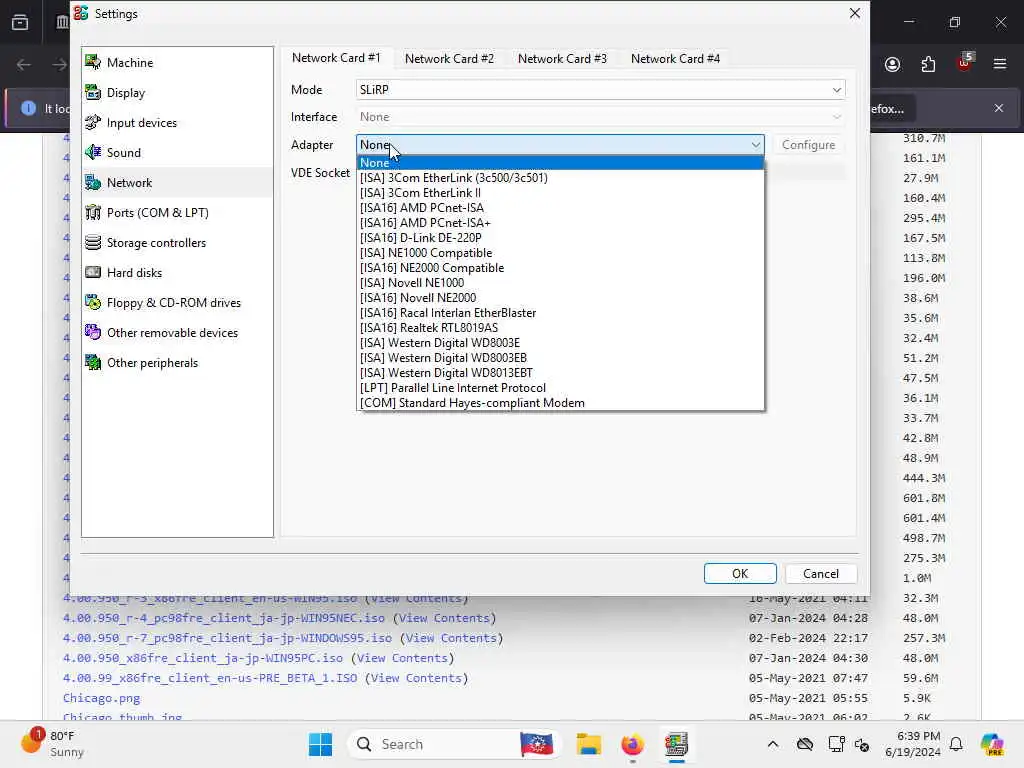Switch to Network Card #2 tab
The image size is (1024, 768).
click(x=449, y=59)
